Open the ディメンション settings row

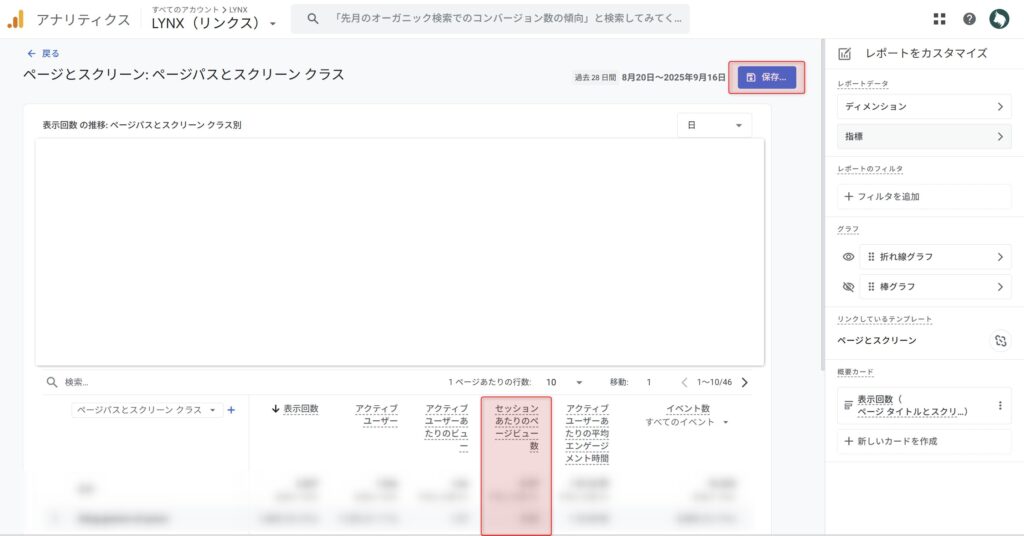coord(923,106)
